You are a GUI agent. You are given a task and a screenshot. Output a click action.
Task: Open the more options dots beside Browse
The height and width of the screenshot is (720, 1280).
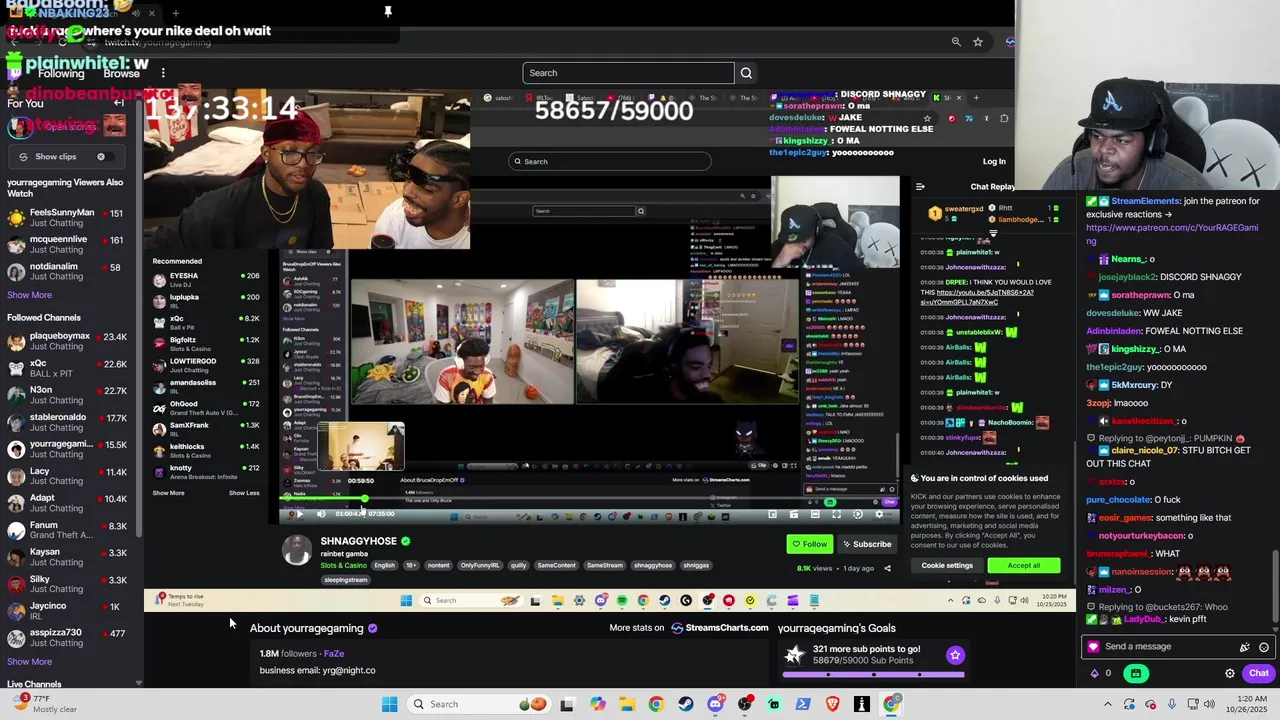coord(163,73)
